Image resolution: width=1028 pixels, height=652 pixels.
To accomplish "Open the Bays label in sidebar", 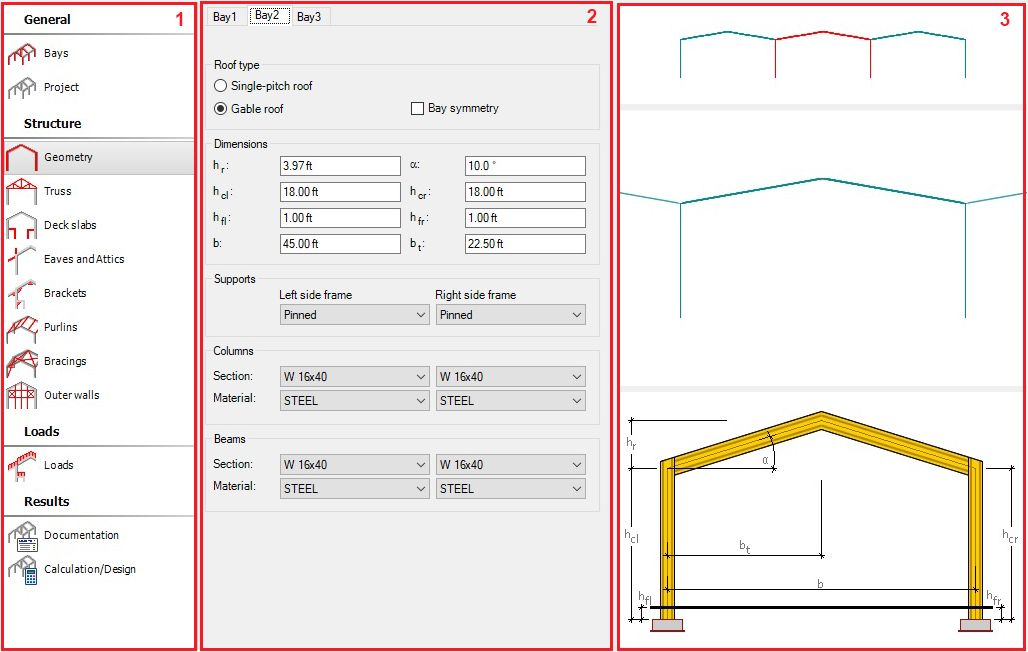I will point(56,53).
